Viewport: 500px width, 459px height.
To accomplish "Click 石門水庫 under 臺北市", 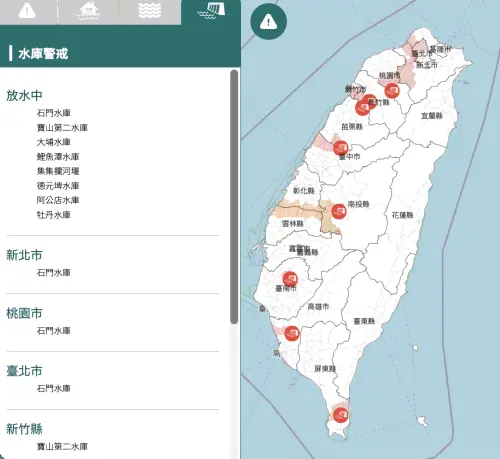I will tap(54, 388).
